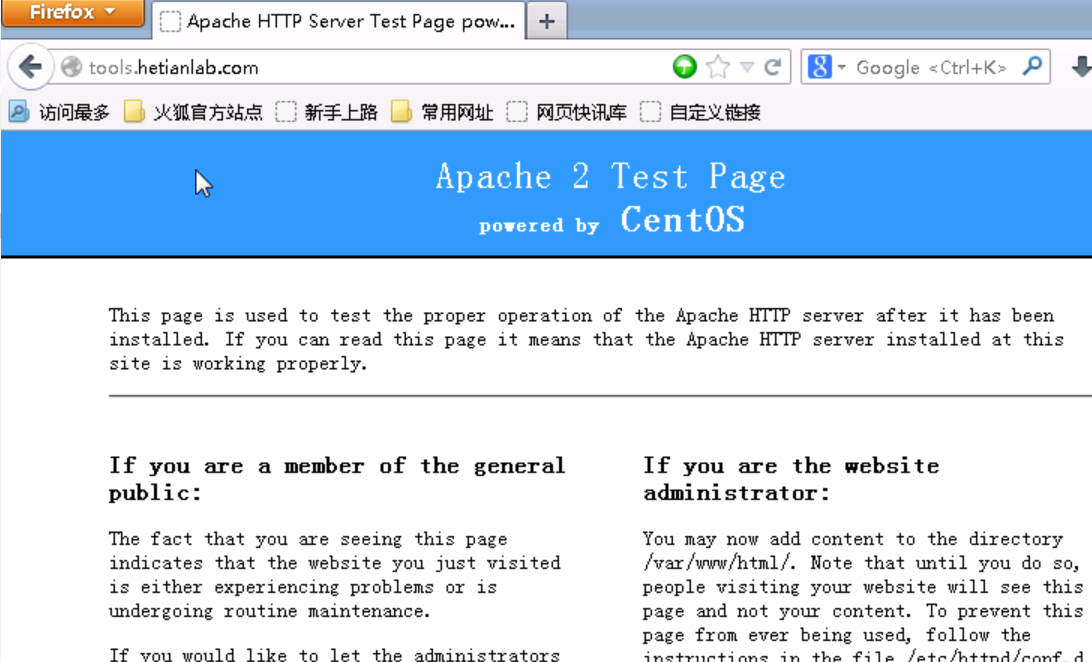The height and width of the screenshot is (662, 1092).
Task: Reload the page with the refresh icon
Action: pos(772,67)
